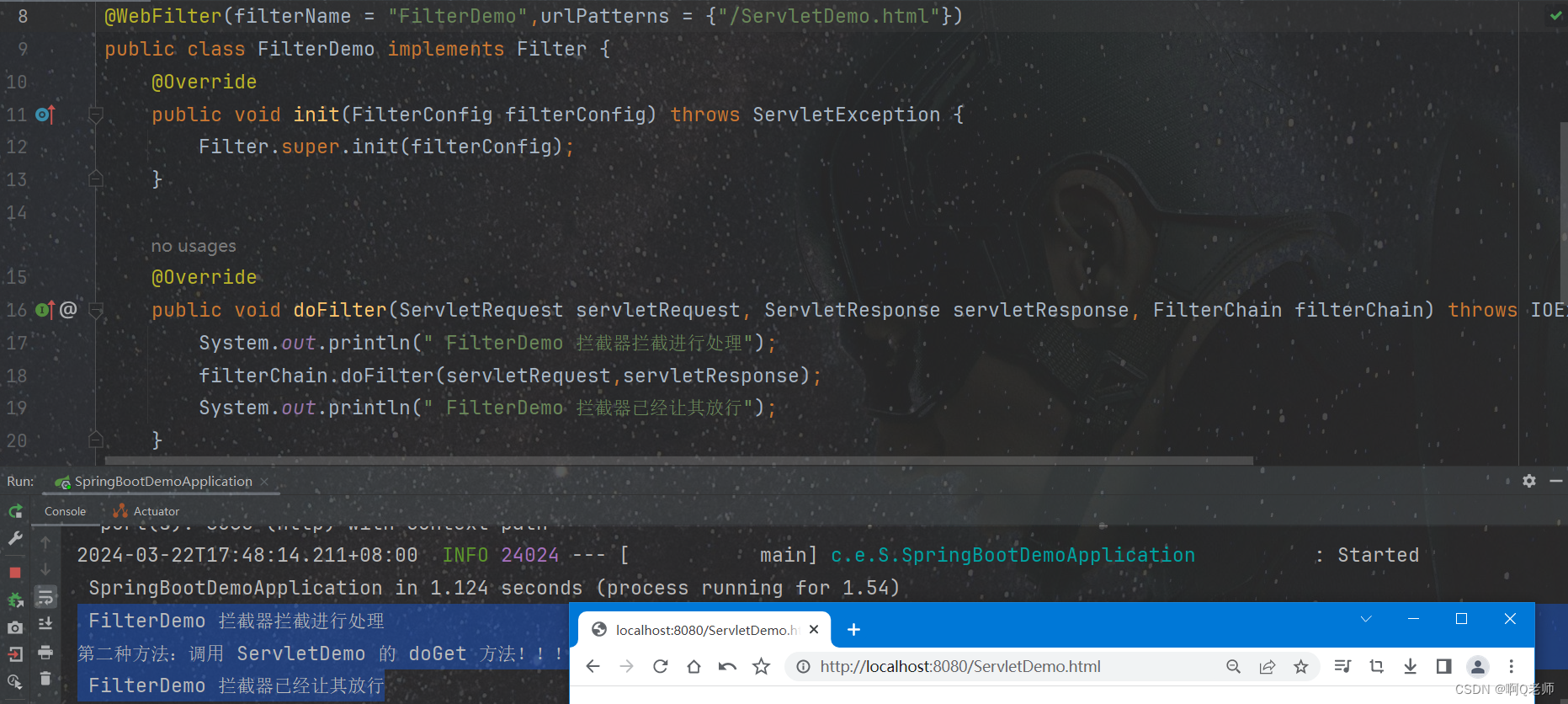Hide the Run tool window
The height and width of the screenshot is (704, 1568).
click(x=1555, y=481)
